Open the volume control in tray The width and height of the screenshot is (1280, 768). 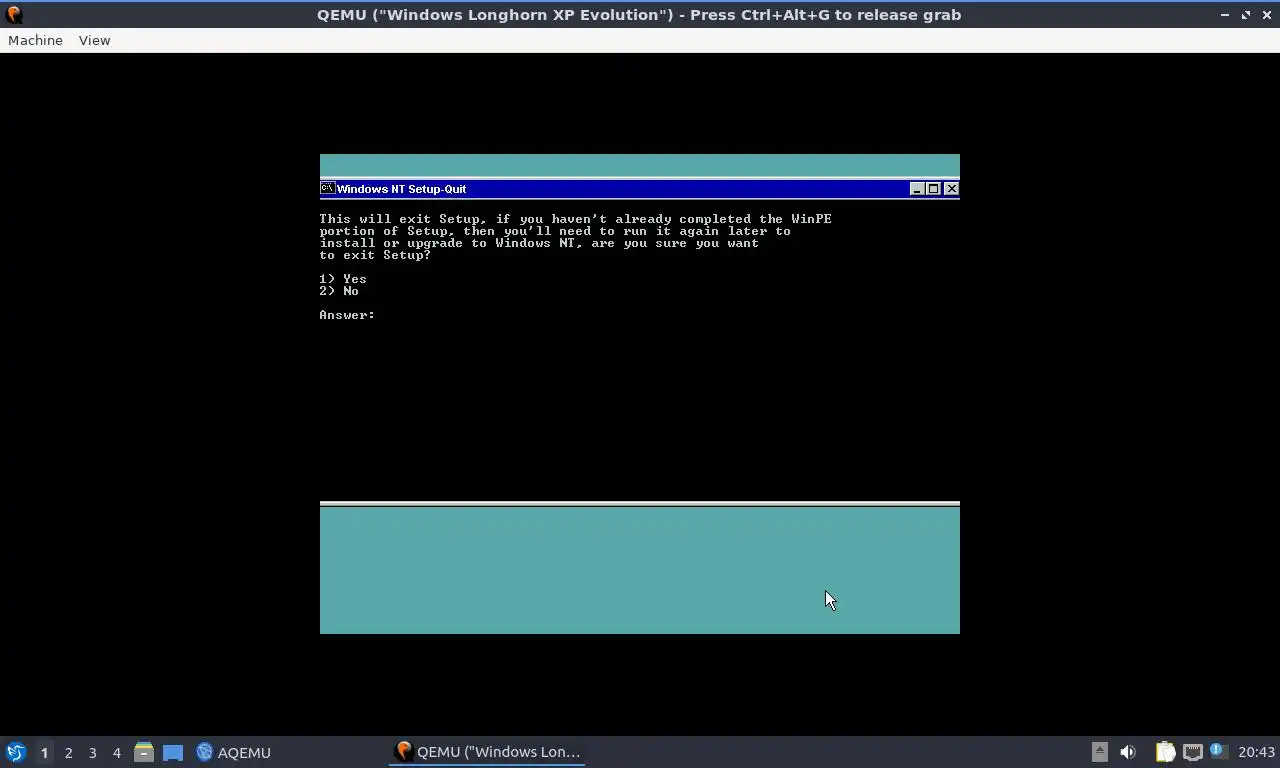point(1128,752)
